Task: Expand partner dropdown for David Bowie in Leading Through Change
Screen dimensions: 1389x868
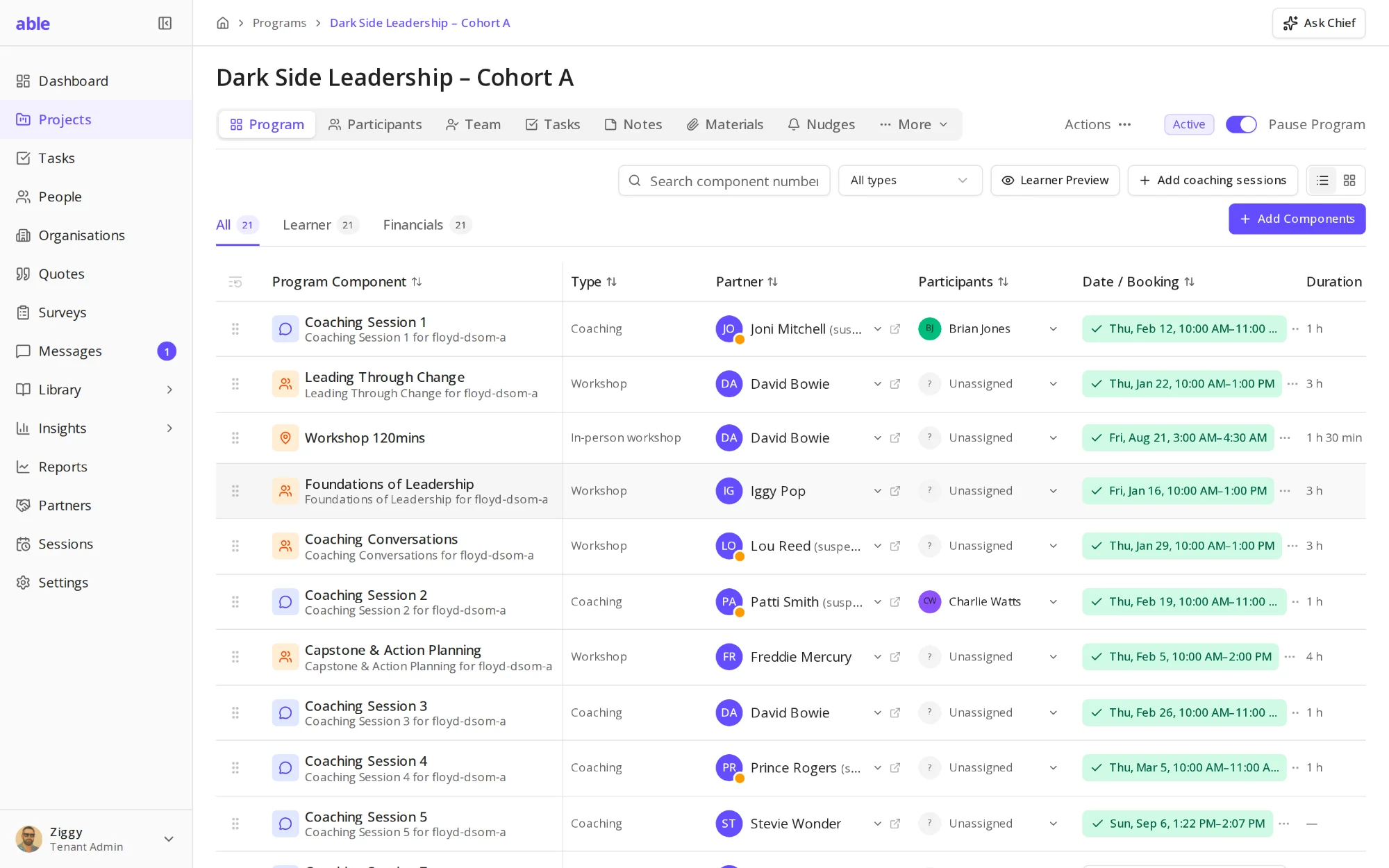Action: 878,384
